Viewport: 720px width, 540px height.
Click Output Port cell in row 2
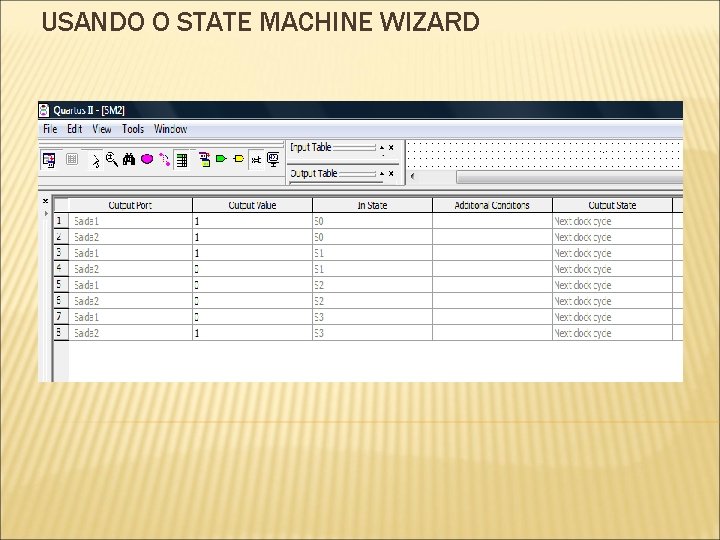coord(130,237)
